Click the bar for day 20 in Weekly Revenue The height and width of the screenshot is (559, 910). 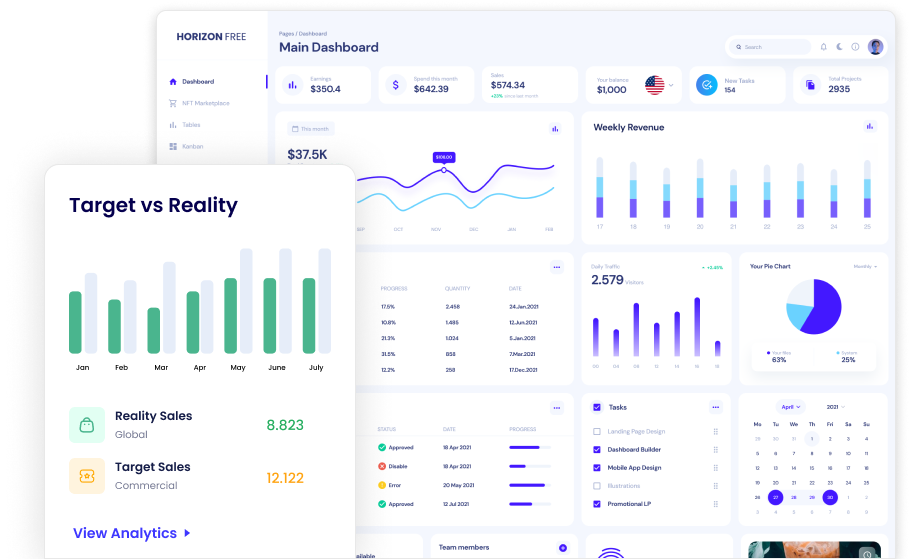pyautogui.click(x=700, y=188)
